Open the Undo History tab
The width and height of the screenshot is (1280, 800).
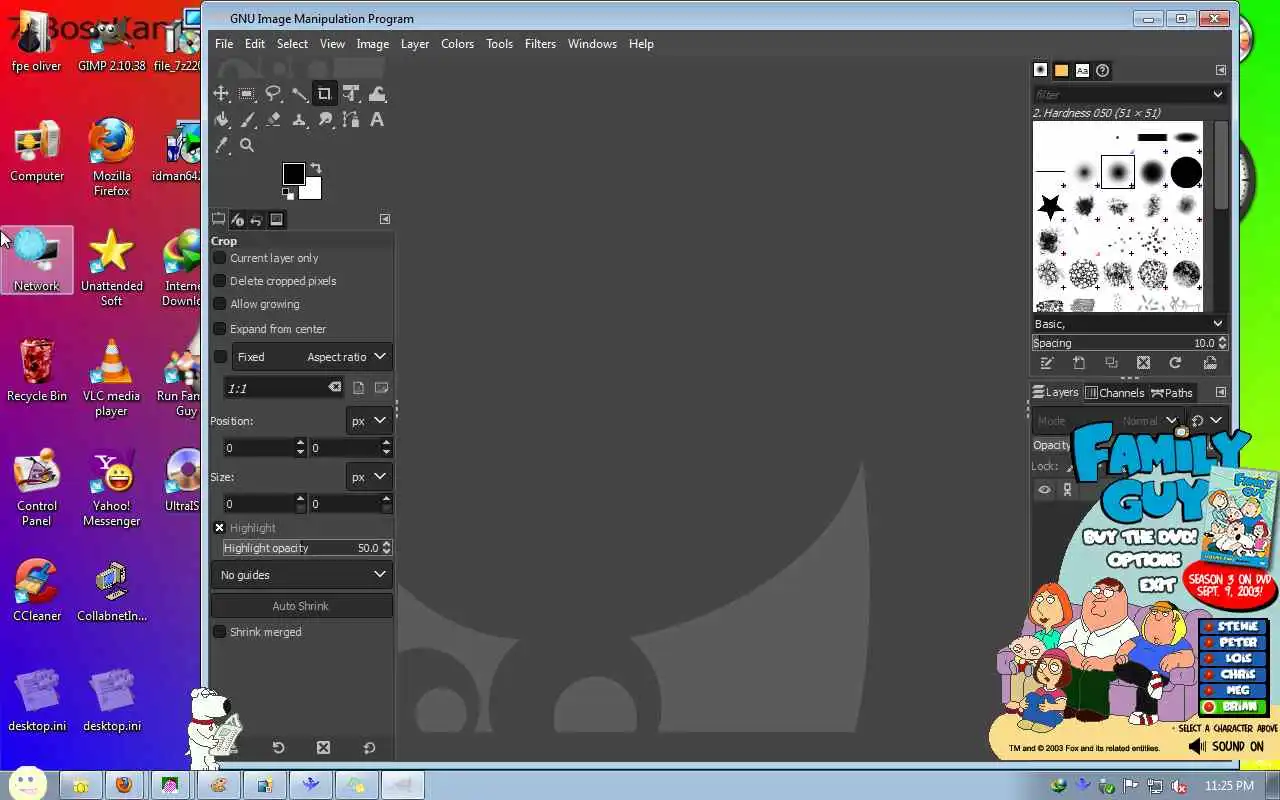[x=256, y=220]
